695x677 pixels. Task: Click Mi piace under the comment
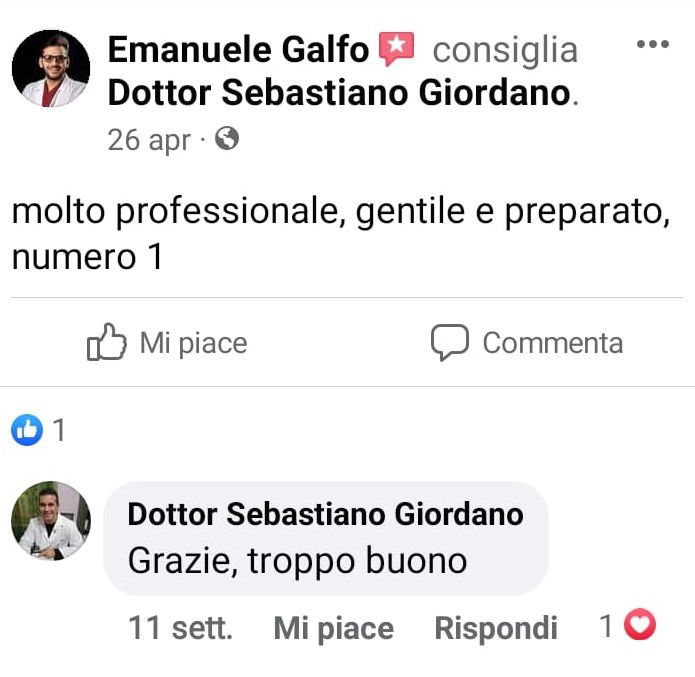(333, 628)
